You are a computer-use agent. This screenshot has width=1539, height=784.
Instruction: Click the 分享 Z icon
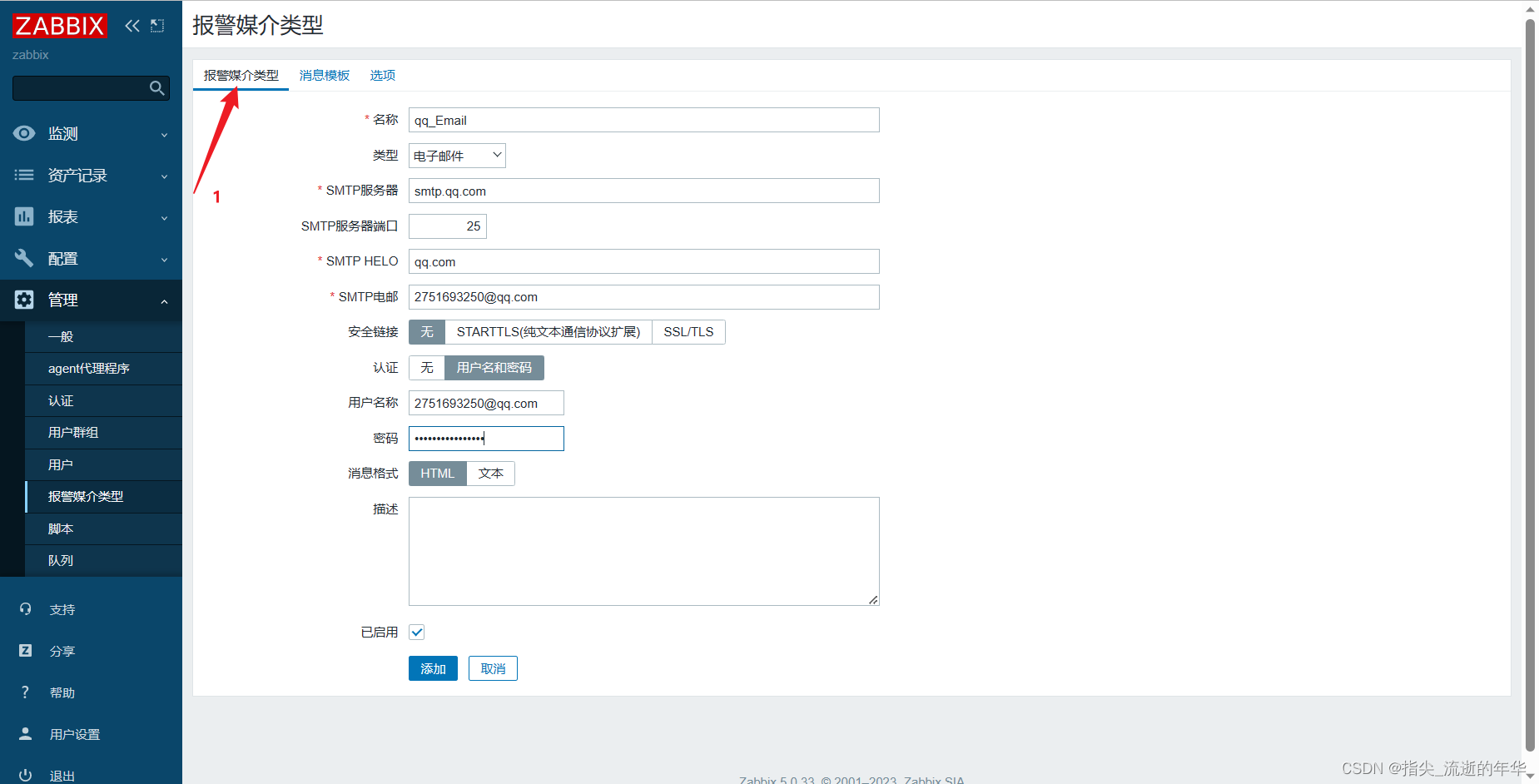point(26,651)
